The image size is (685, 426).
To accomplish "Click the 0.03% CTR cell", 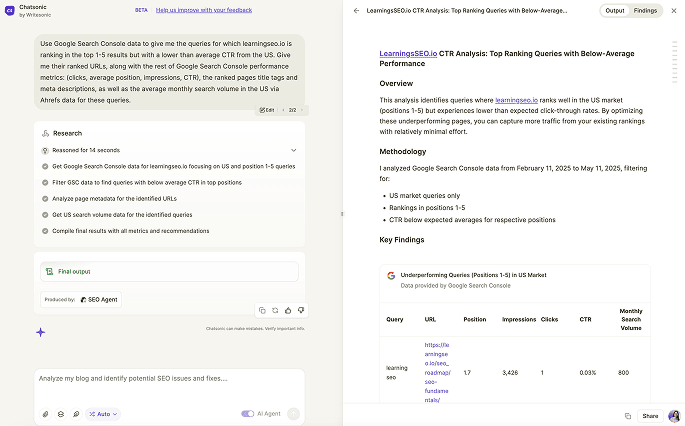I will (x=588, y=373).
